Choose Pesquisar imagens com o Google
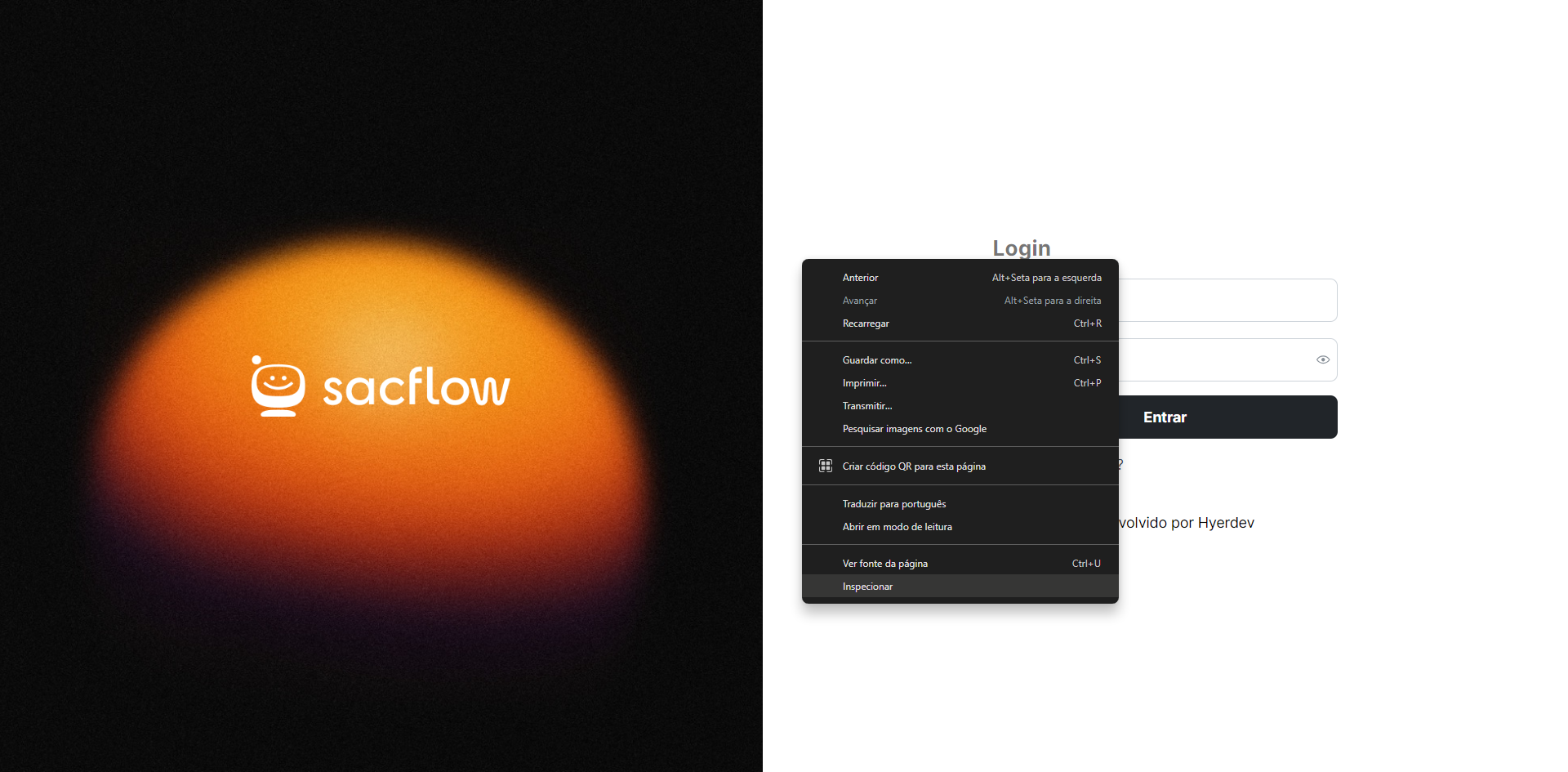Viewport: 1568px width, 772px height. [914, 429]
